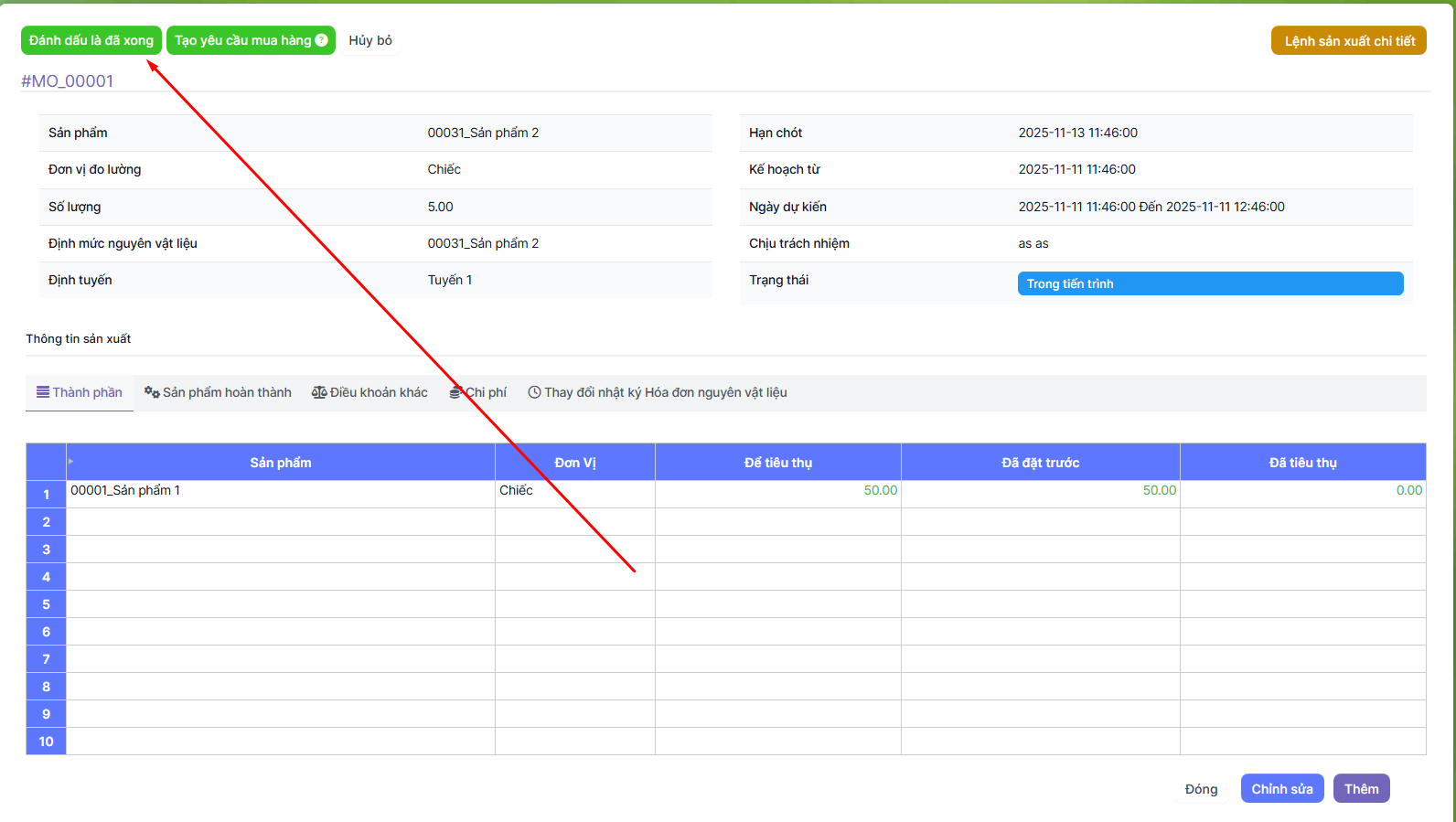This screenshot has height=822, width=1456.
Task: Click the clock icon beside Thay đổi nhật ký
Action: coord(535,392)
